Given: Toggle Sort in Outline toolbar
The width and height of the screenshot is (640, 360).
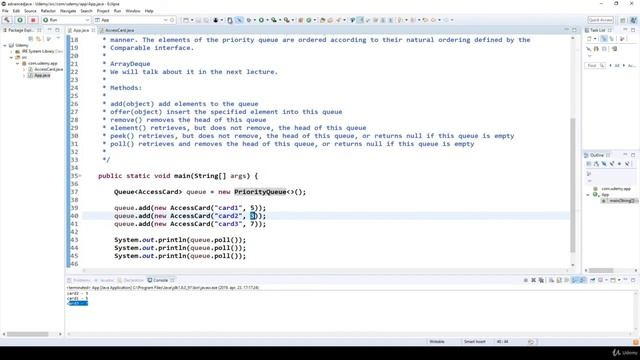Looking at the screenshot, I should (596, 164).
